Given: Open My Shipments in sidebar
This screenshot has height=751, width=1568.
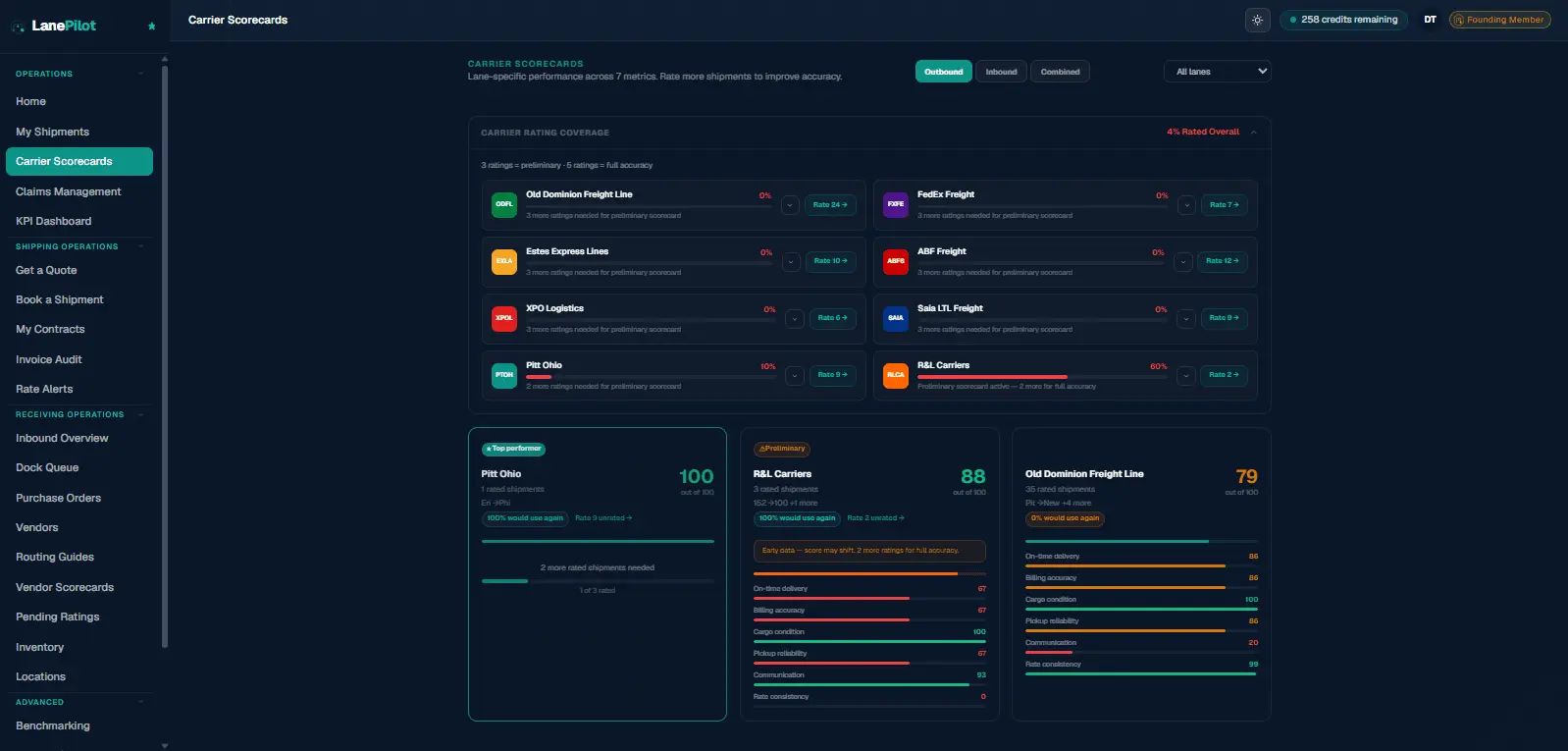Looking at the screenshot, I should (x=79, y=132).
